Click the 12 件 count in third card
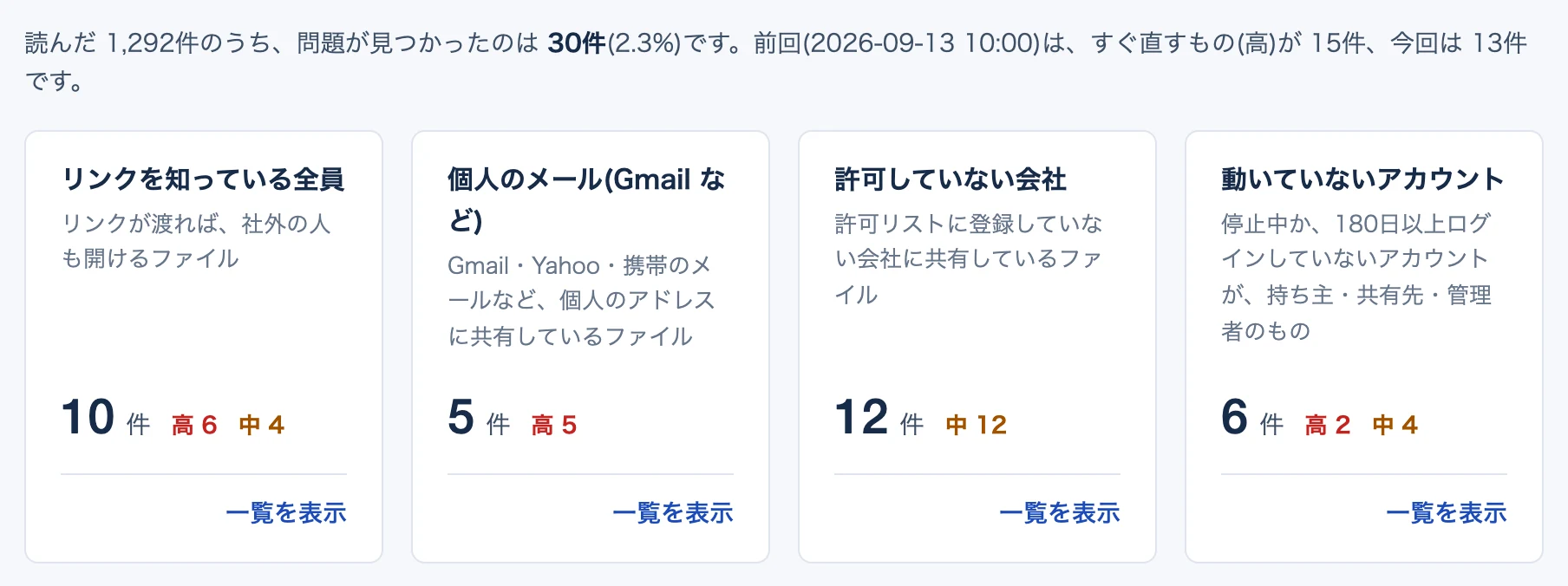 point(879,418)
